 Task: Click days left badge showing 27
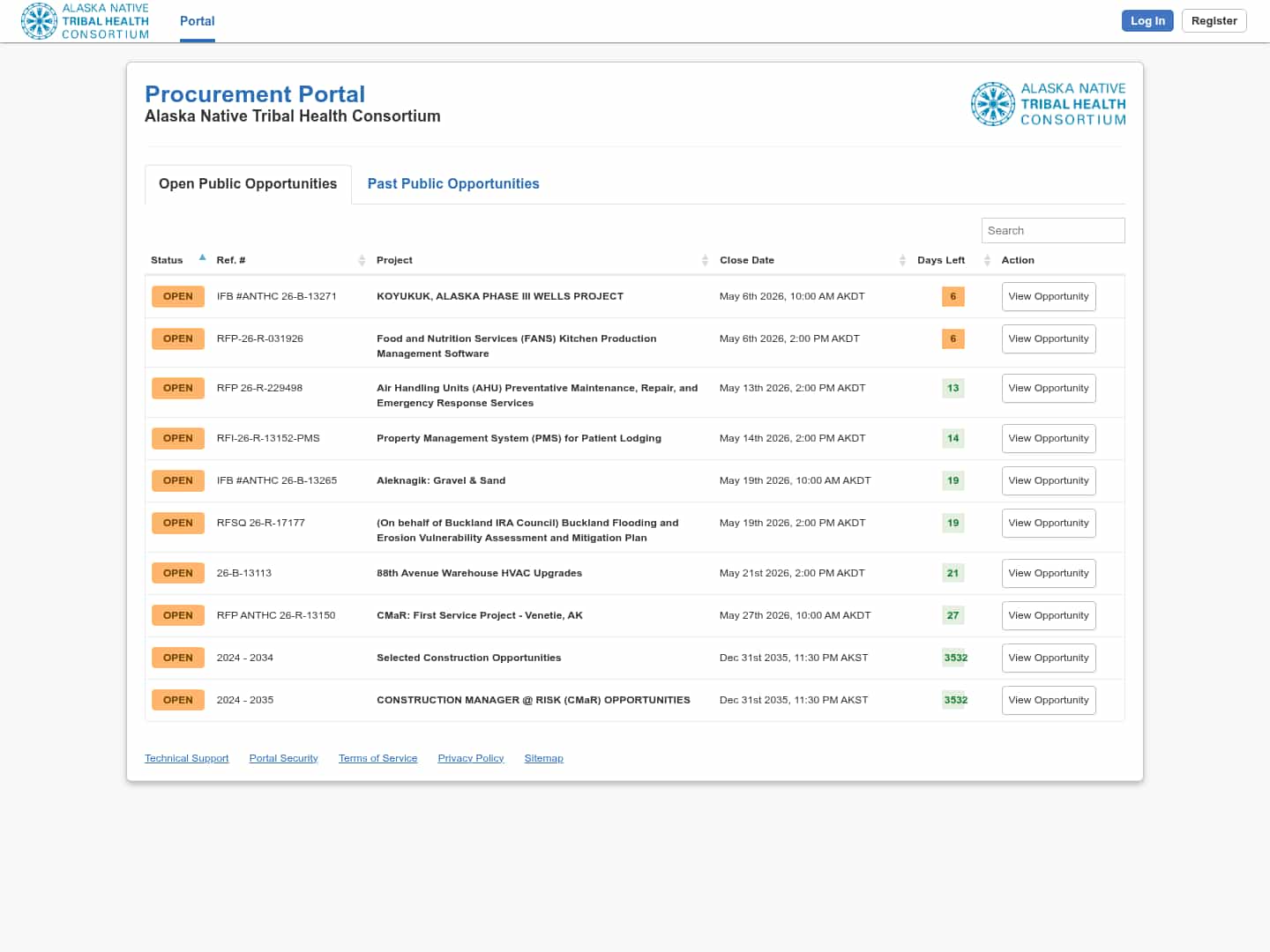(953, 615)
